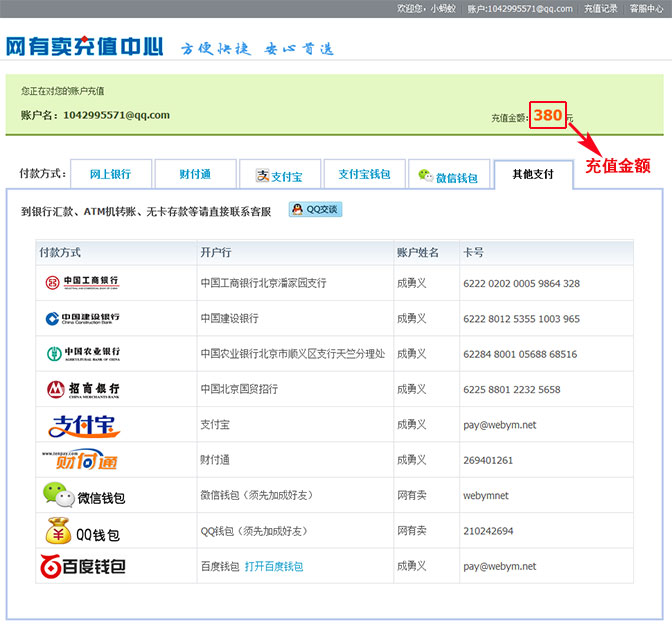This screenshot has height=628, width=672.
Task: Switch to the 微信钱包 payment tab
Action: pos(448,177)
